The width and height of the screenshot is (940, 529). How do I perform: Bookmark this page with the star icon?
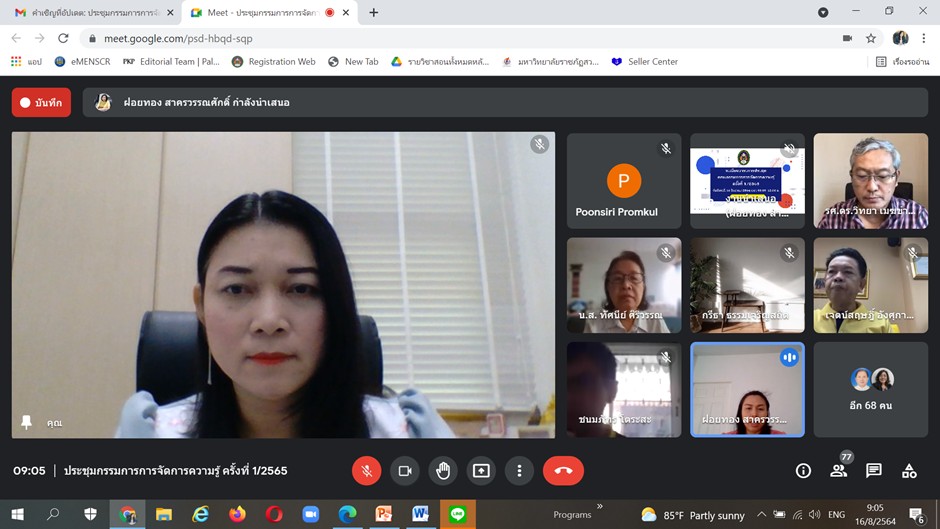[x=871, y=38]
